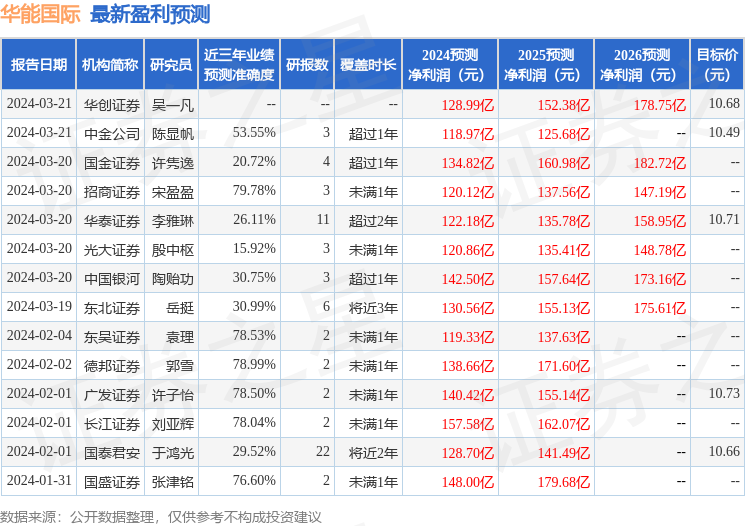Click target price 10.49
745x526 pixels.
point(724,132)
